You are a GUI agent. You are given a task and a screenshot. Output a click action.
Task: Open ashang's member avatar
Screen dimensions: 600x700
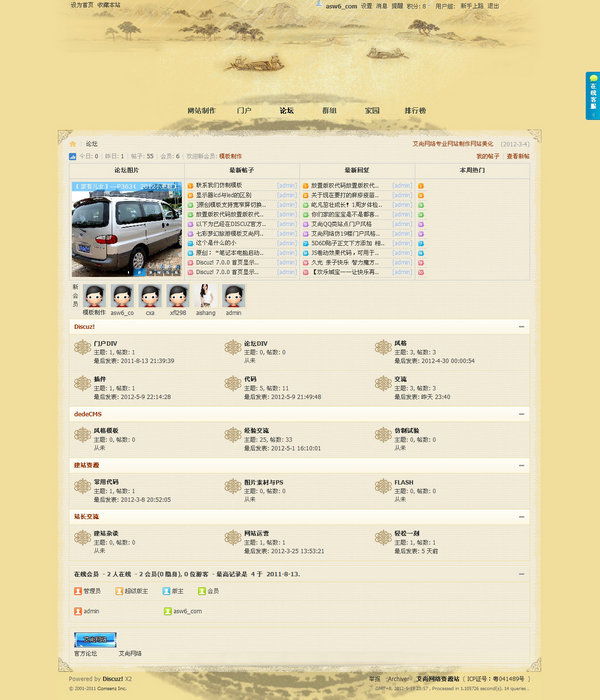[x=206, y=296]
